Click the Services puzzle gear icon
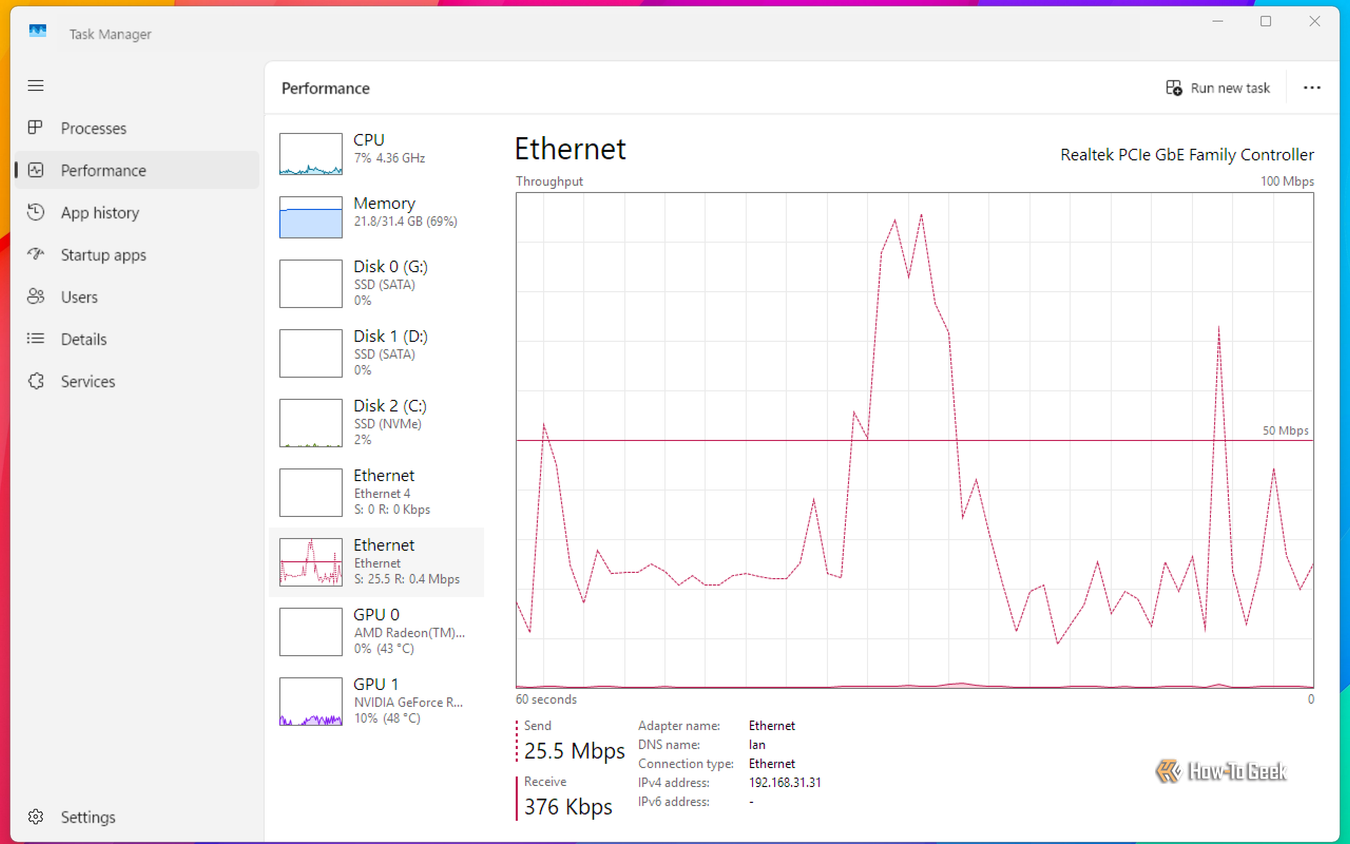The image size is (1350, 844). [x=36, y=381]
